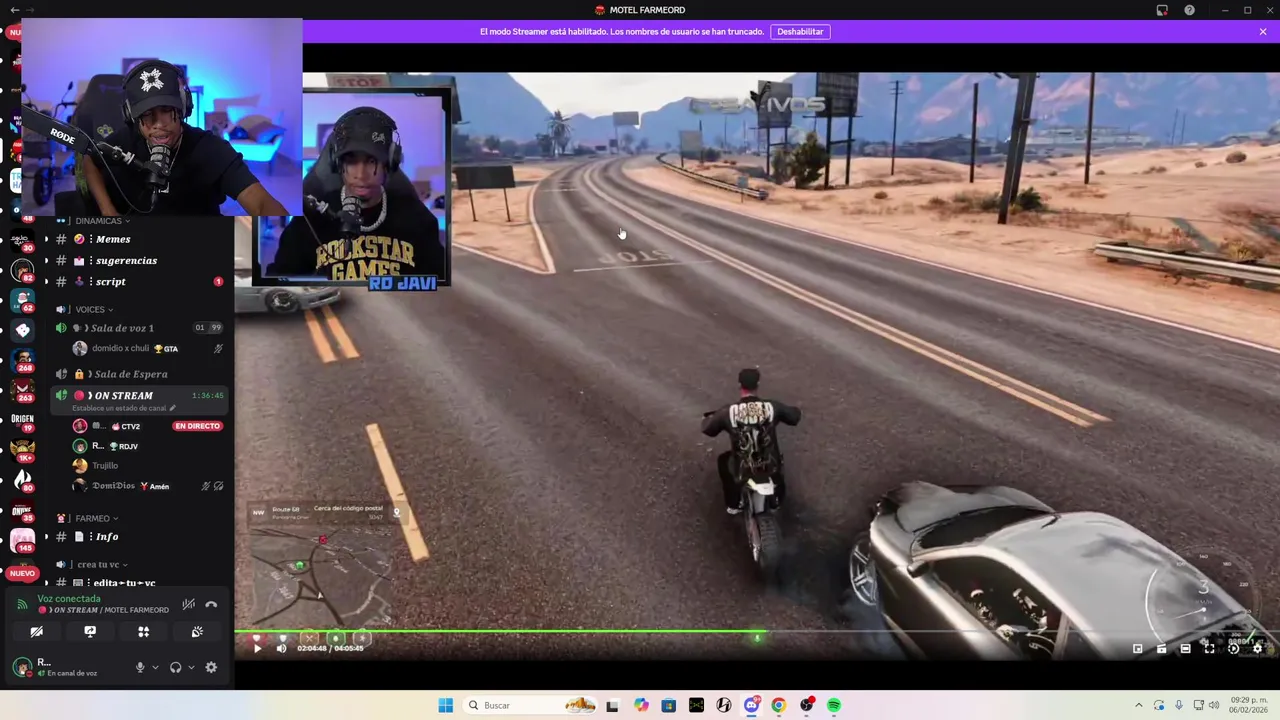Open the soundboard icon
Screen dimensions: 1280x720
(x=197, y=632)
